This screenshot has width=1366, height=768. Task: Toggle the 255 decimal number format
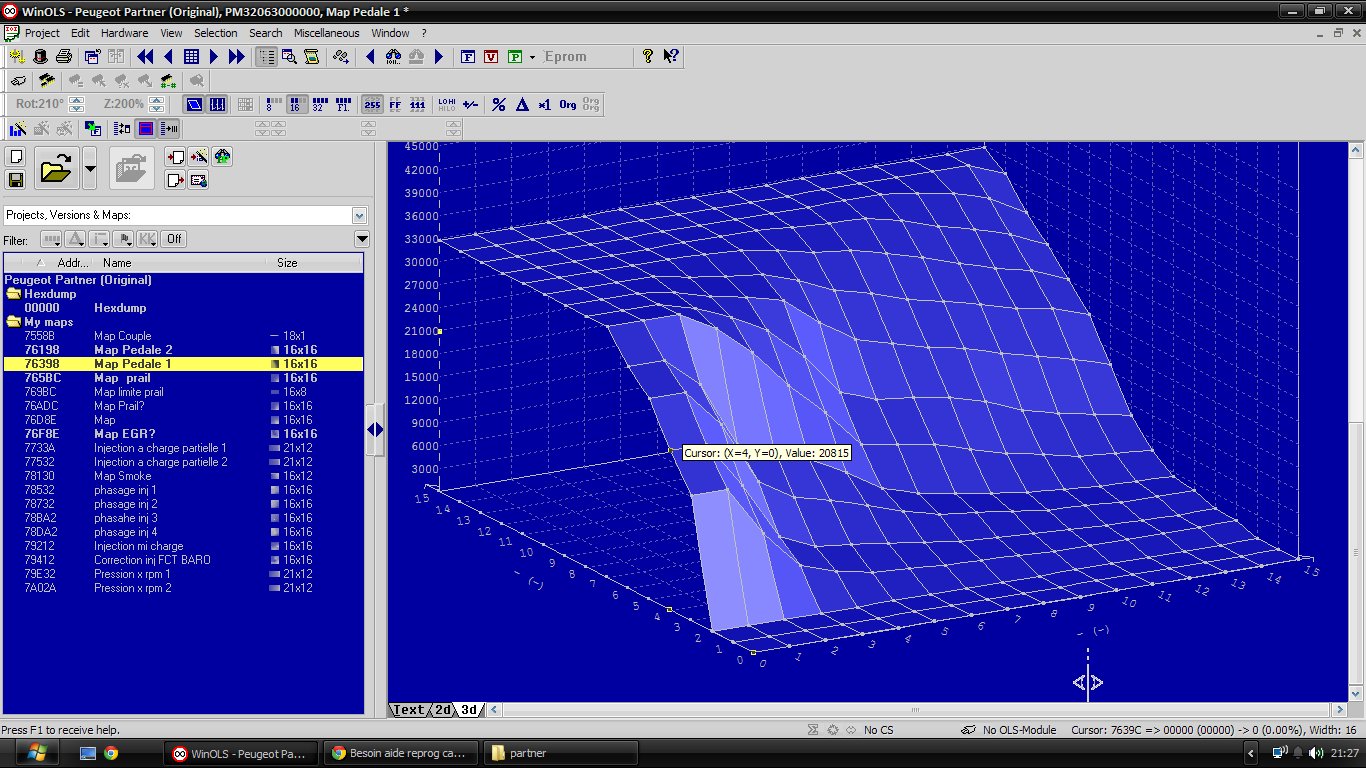pyautogui.click(x=371, y=104)
